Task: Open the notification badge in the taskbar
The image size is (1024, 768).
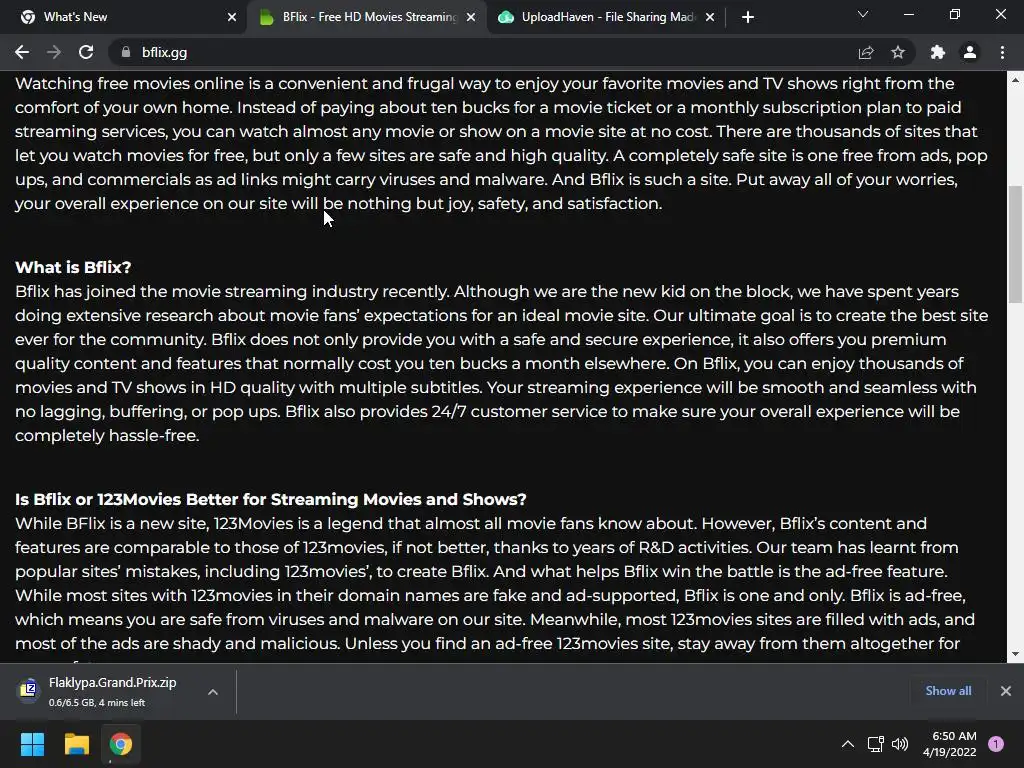Action: [x=996, y=744]
